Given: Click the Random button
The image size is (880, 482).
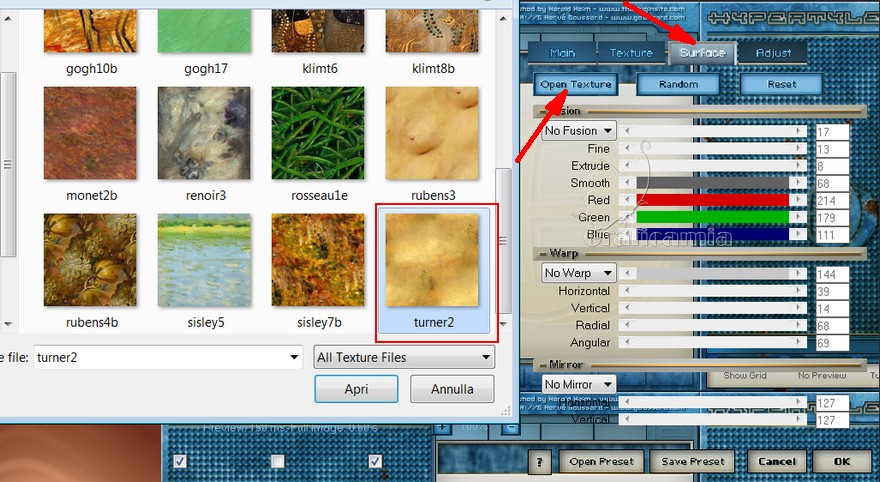Looking at the screenshot, I should (678, 85).
